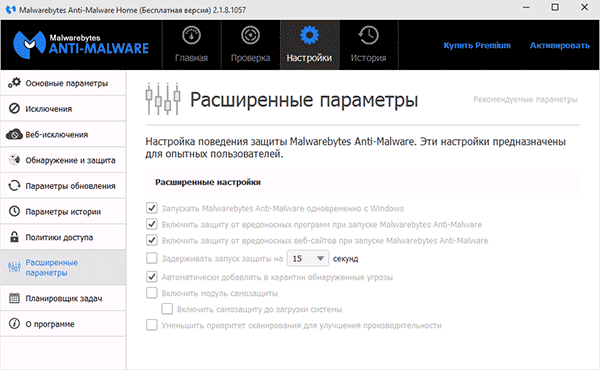This screenshot has width=600, height=370.
Task: Click the Malwarebytes title bar app icon
Action: [11, 10]
